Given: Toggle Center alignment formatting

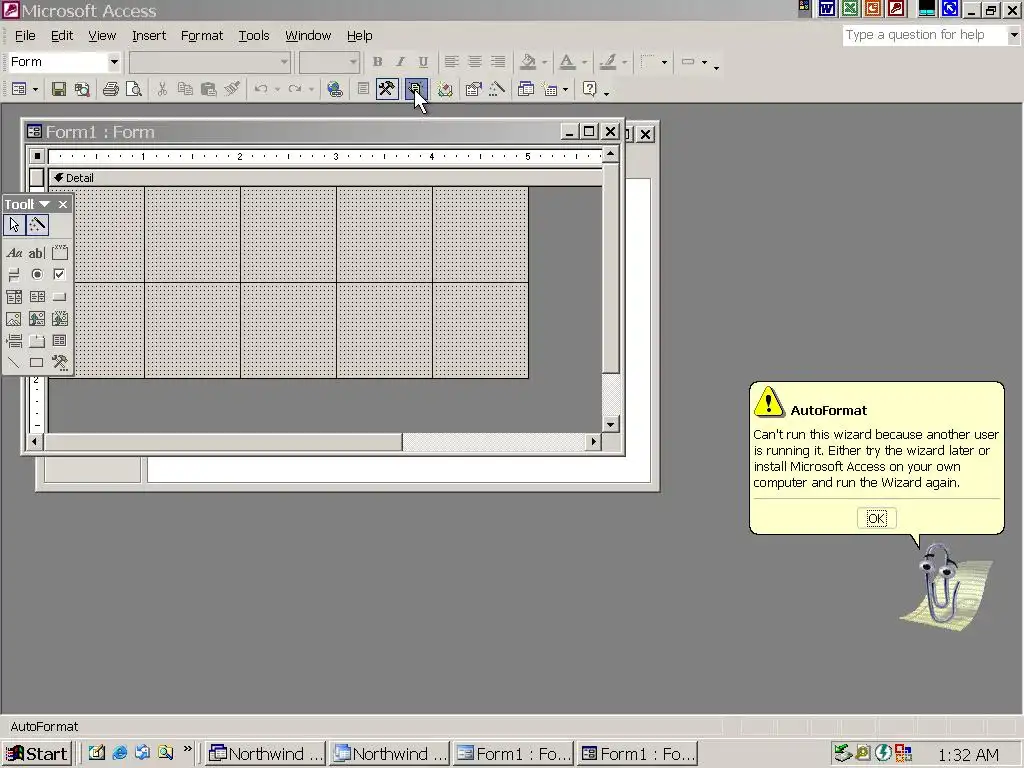Looking at the screenshot, I should click(x=475, y=62).
